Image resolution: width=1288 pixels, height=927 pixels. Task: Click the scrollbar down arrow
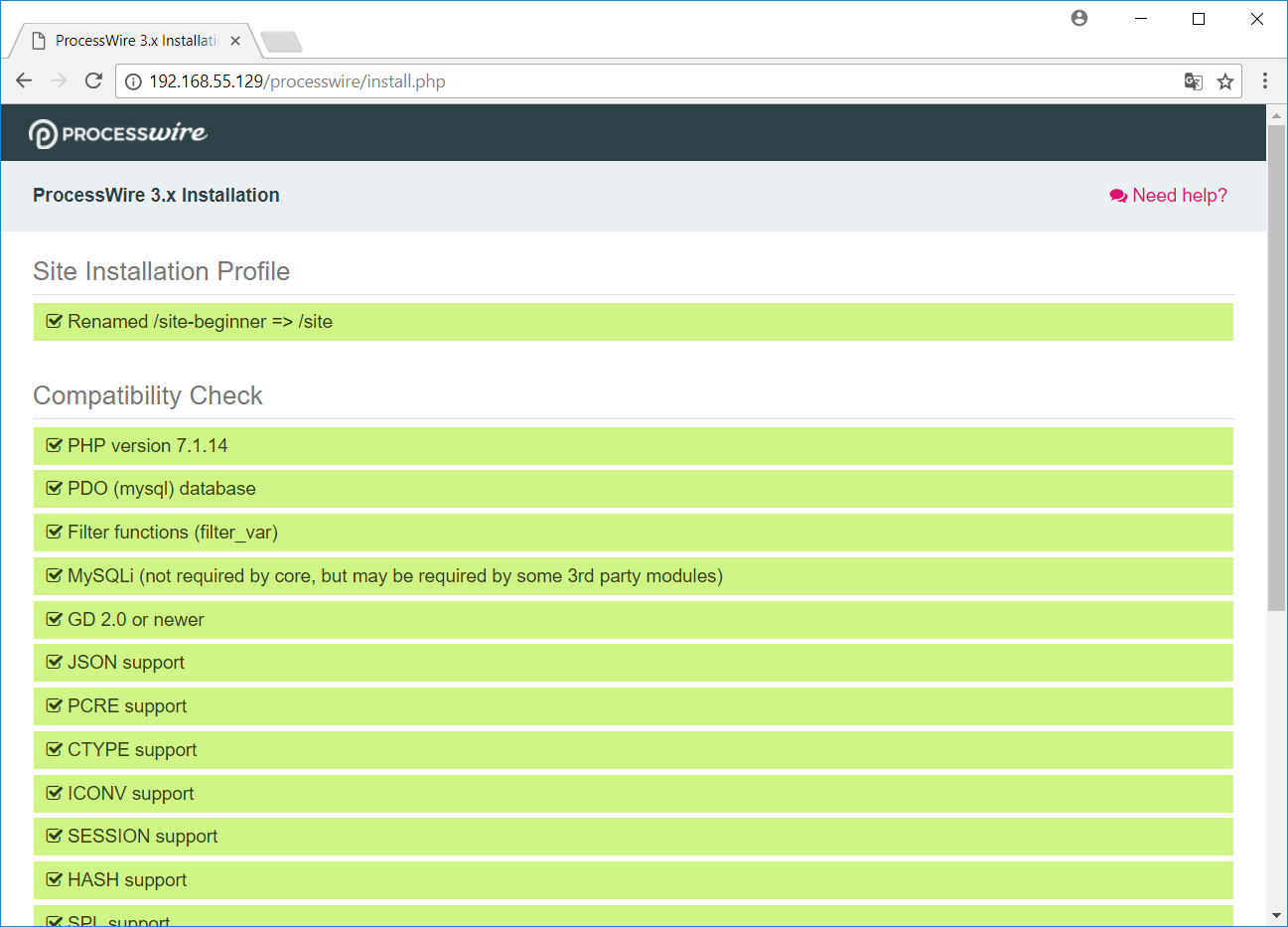click(x=1277, y=915)
